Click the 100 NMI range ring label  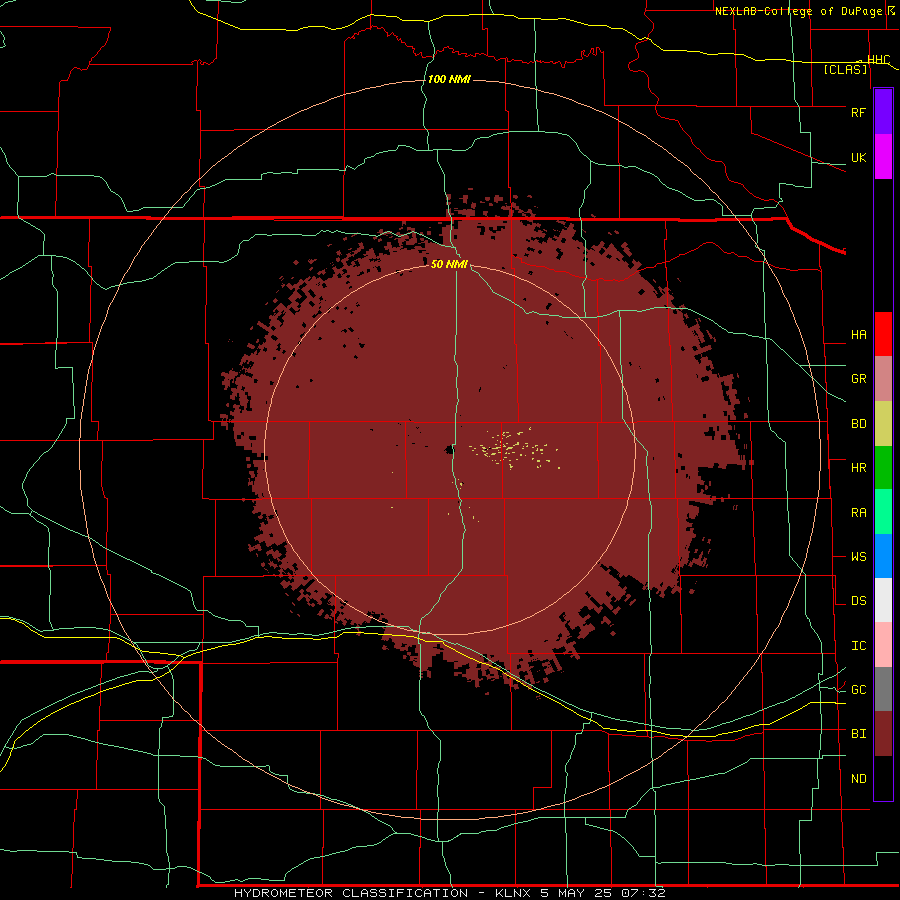coord(449,79)
